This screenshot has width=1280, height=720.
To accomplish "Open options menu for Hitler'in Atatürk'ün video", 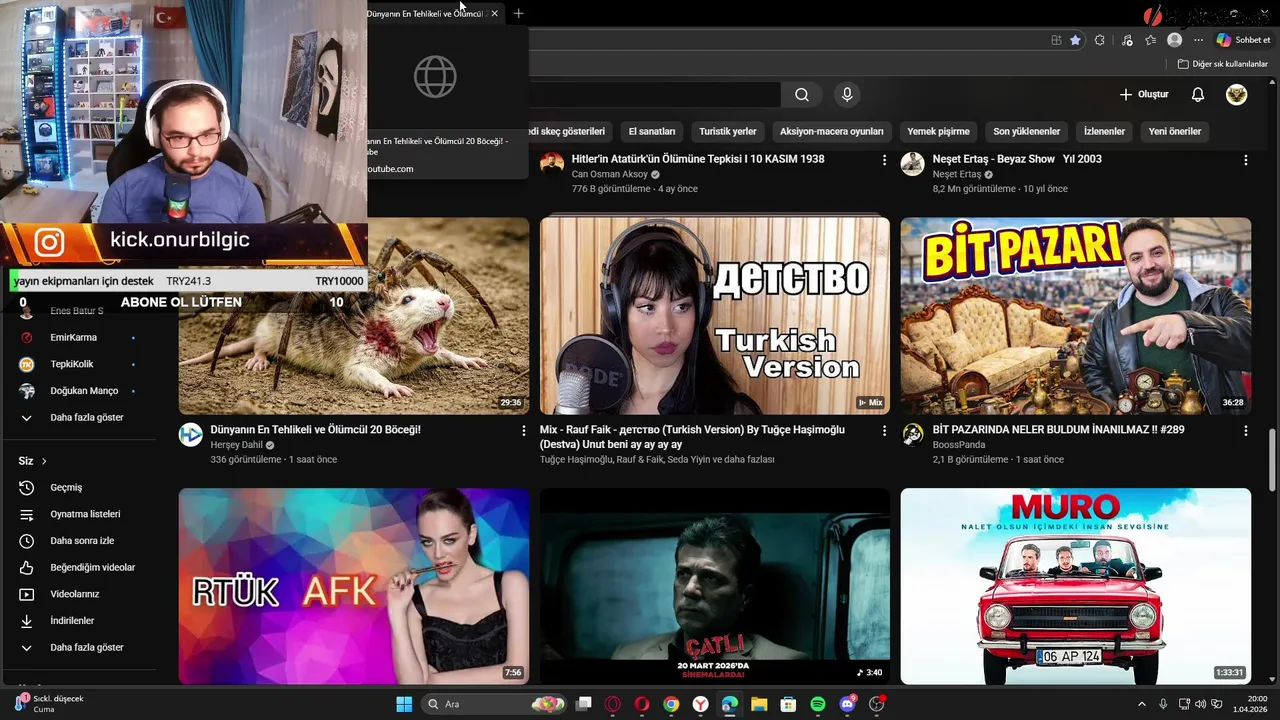I will tap(884, 160).
